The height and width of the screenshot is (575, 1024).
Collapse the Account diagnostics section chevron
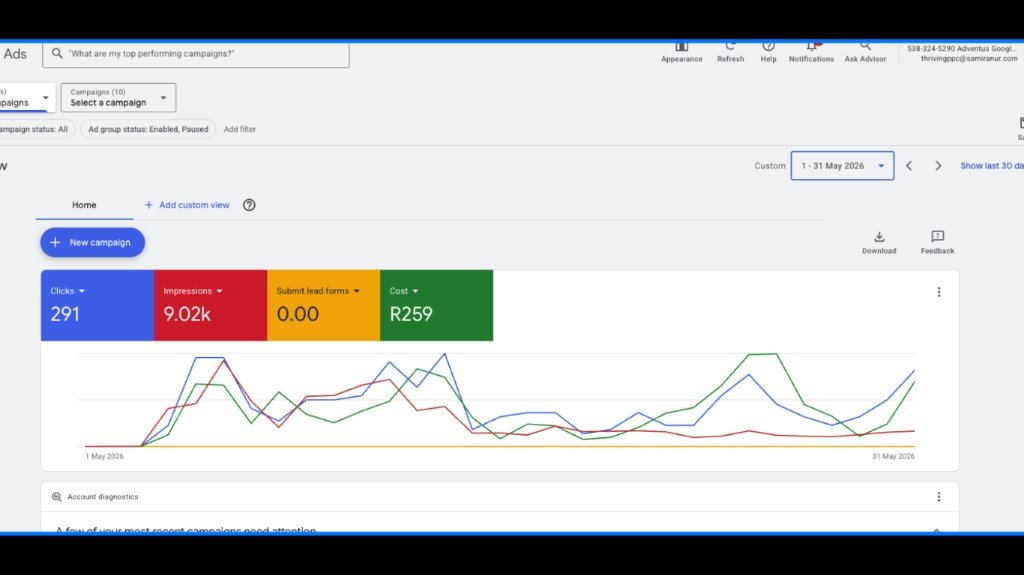point(936,530)
